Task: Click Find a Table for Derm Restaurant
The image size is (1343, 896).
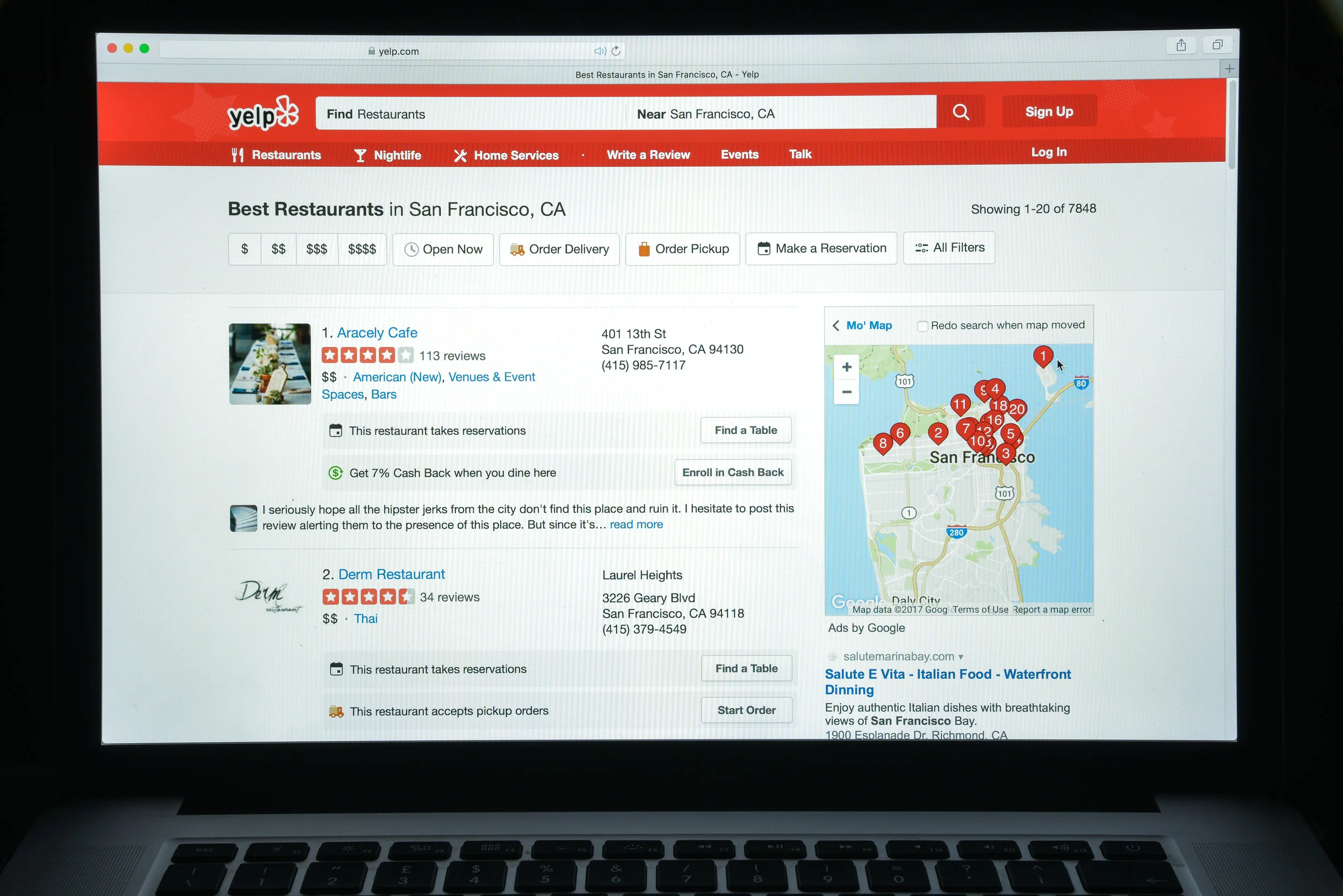Action: (x=746, y=669)
